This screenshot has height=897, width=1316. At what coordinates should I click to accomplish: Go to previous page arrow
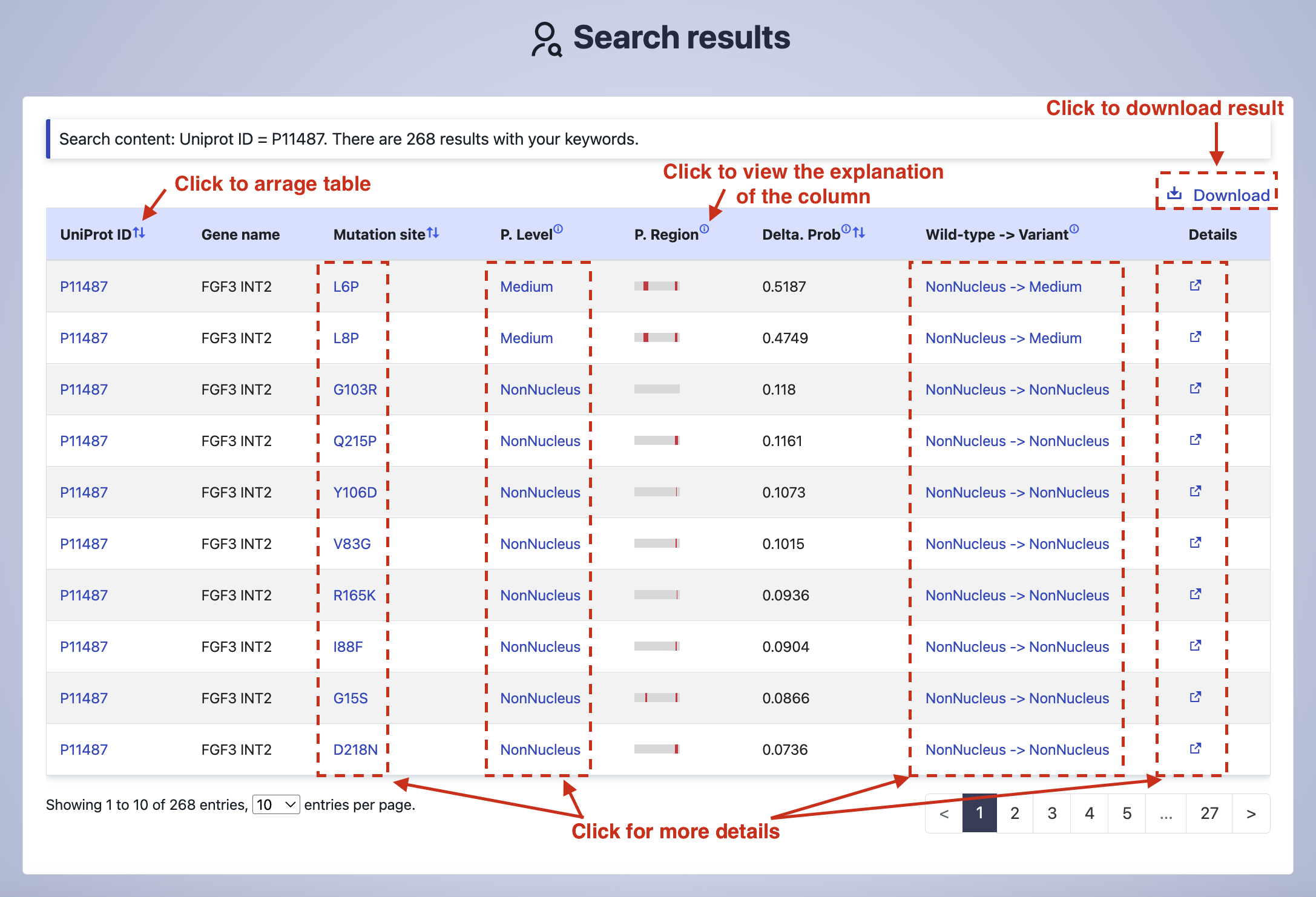[x=944, y=813]
